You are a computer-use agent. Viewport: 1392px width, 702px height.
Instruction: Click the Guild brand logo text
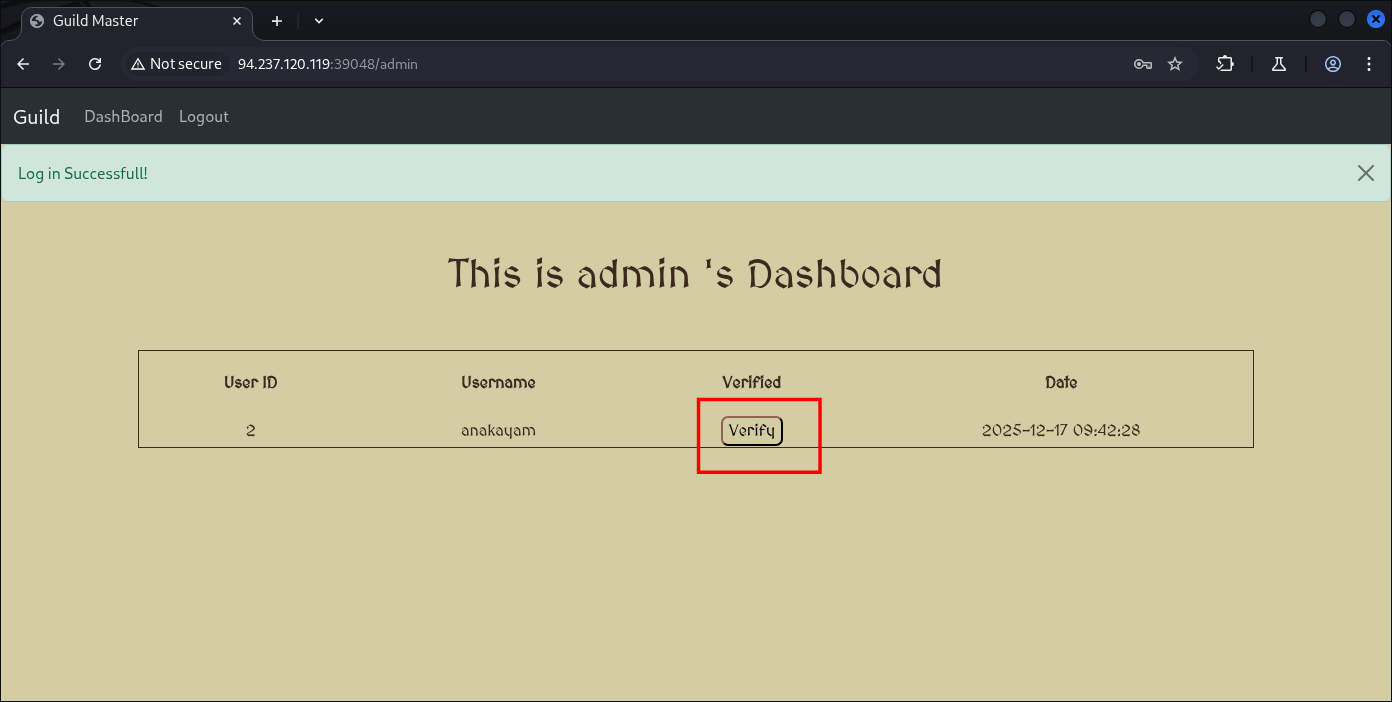click(x=37, y=117)
